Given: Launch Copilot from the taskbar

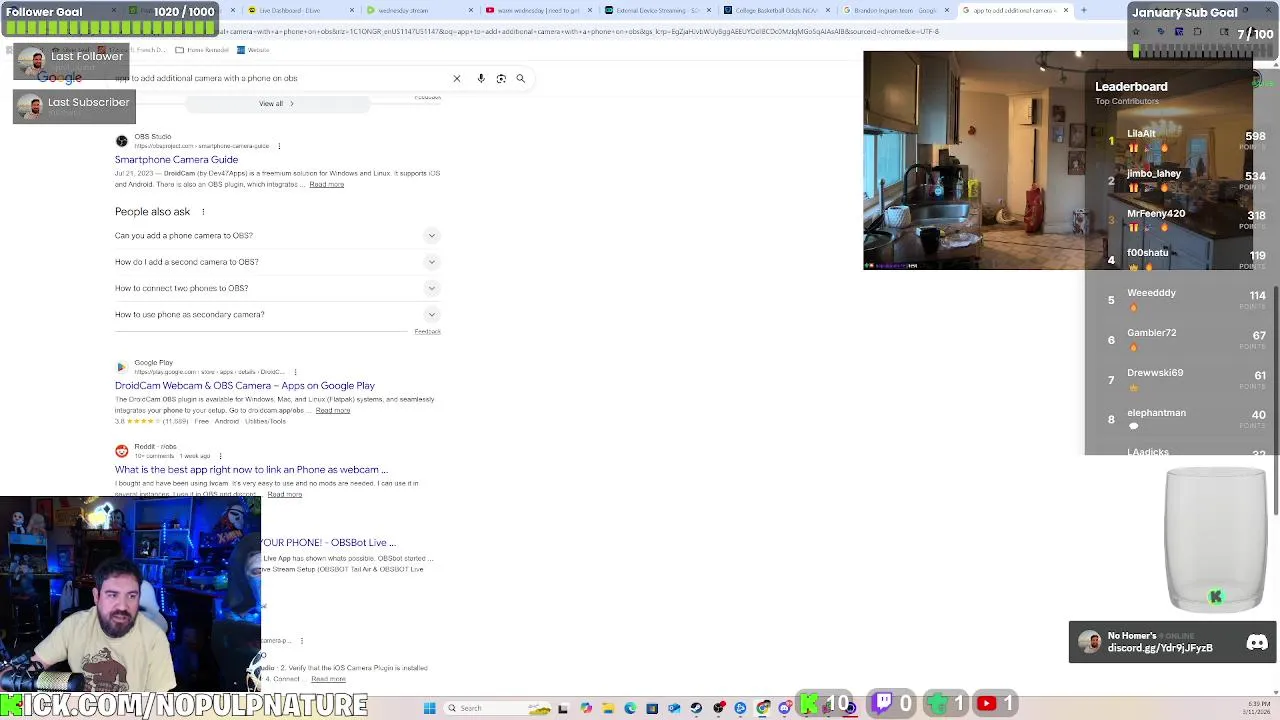Looking at the screenshot, I should coord(586,708).
